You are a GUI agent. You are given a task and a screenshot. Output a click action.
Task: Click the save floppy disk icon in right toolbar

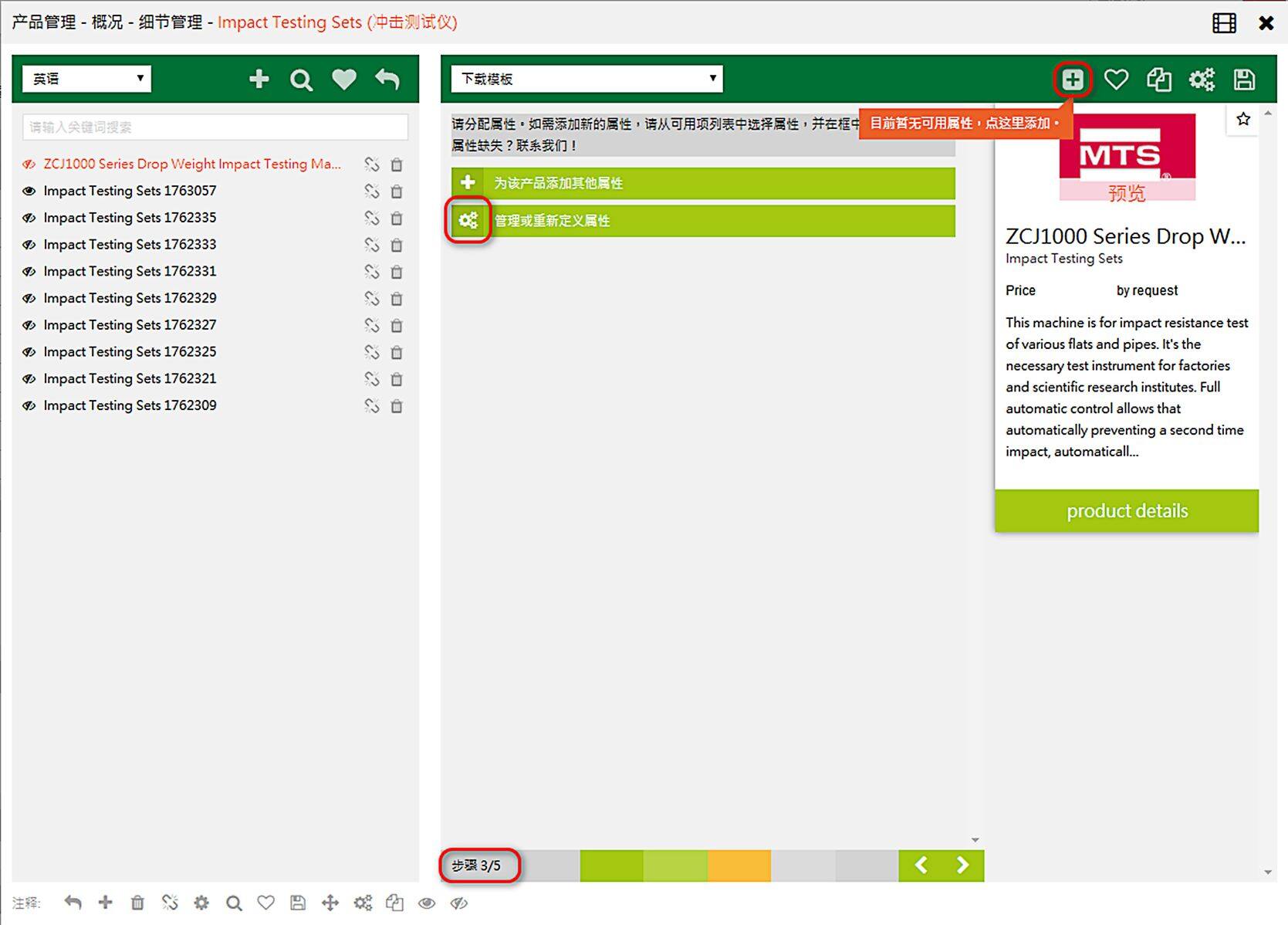[1244, 79]
